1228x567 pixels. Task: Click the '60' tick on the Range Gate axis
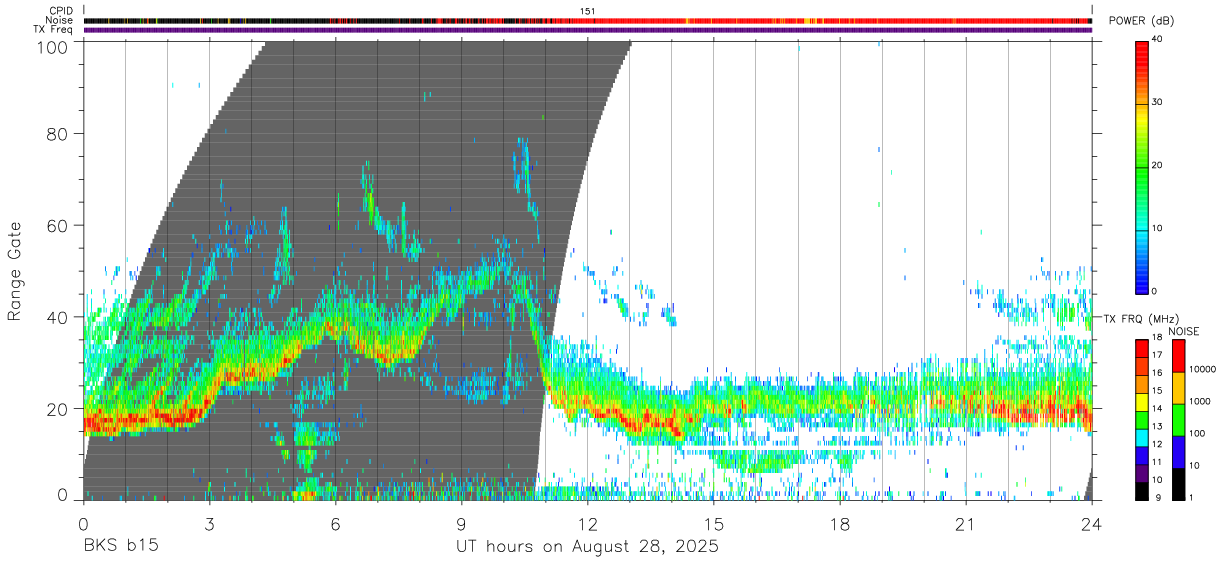click(x=58, y=226)
